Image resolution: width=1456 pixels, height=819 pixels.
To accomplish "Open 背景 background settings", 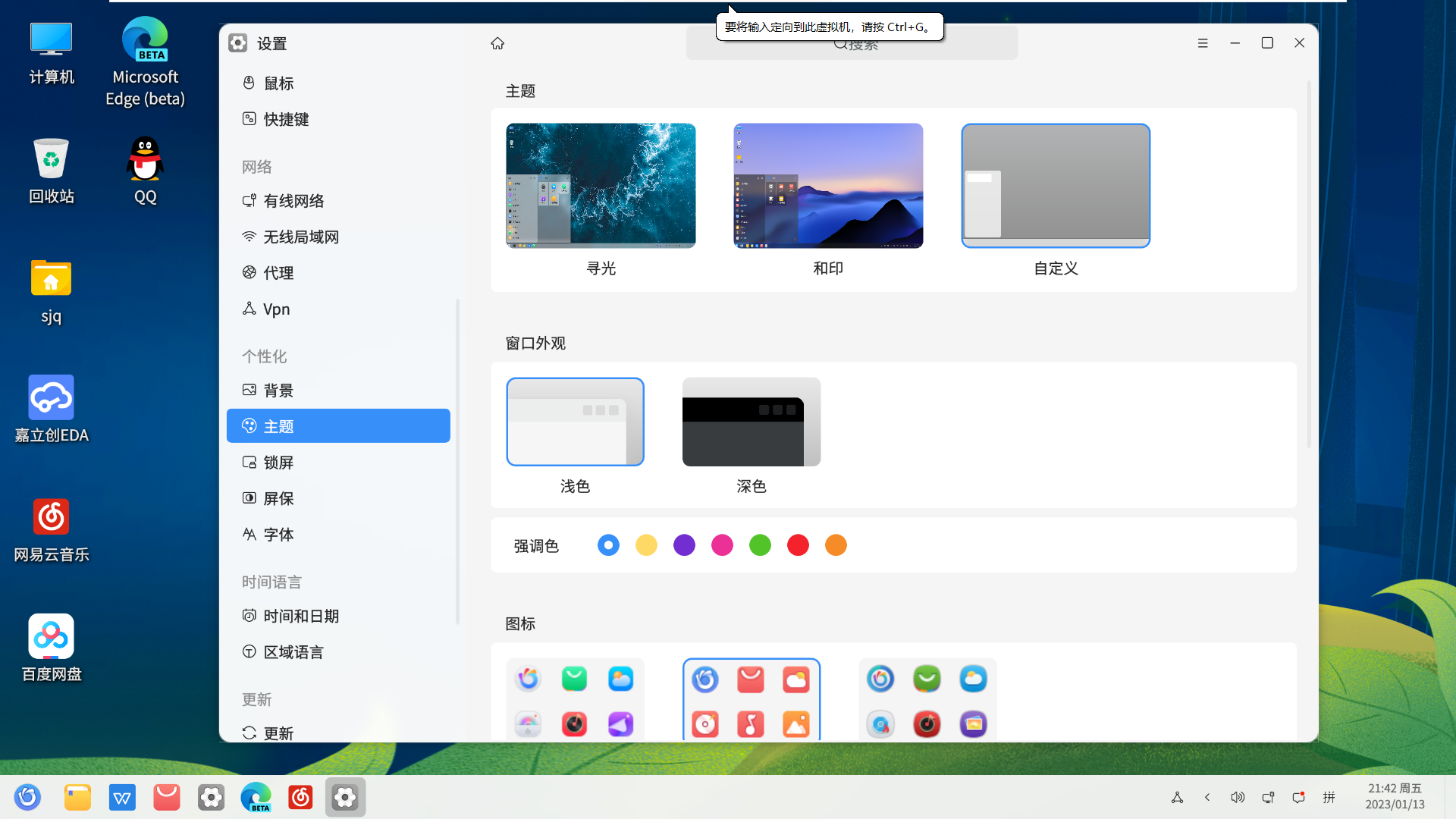I will click(278, 391).
